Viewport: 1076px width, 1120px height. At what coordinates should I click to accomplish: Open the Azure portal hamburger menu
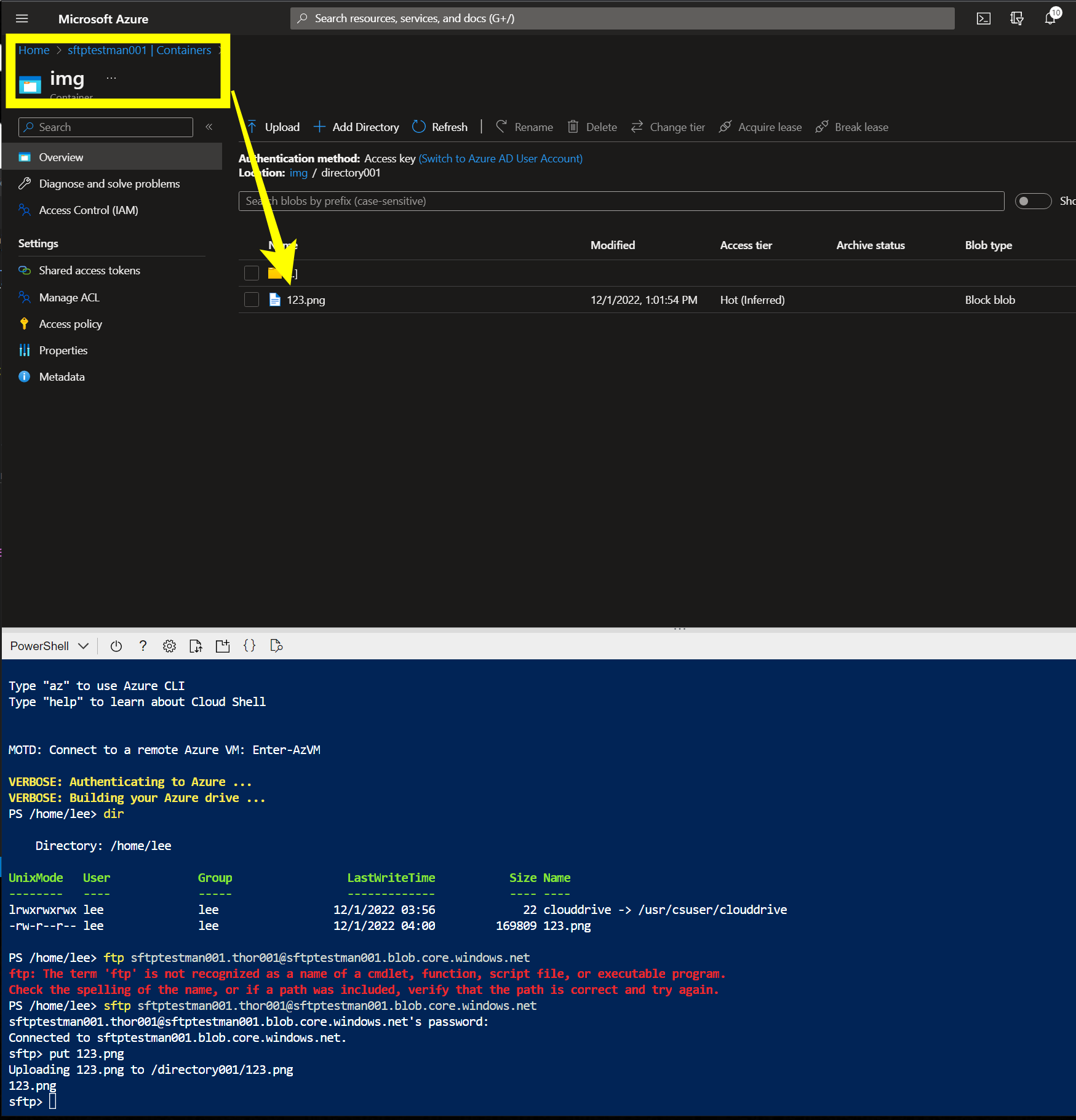point(22,18)
